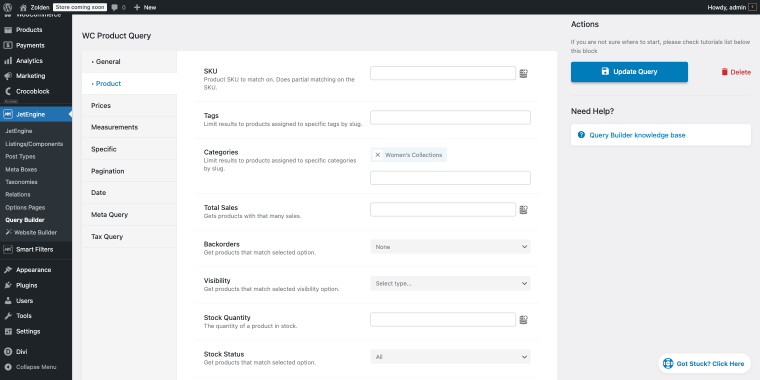Open the Backorders dropdown
The width and height of the screenshot is (760, 380).
450,247
